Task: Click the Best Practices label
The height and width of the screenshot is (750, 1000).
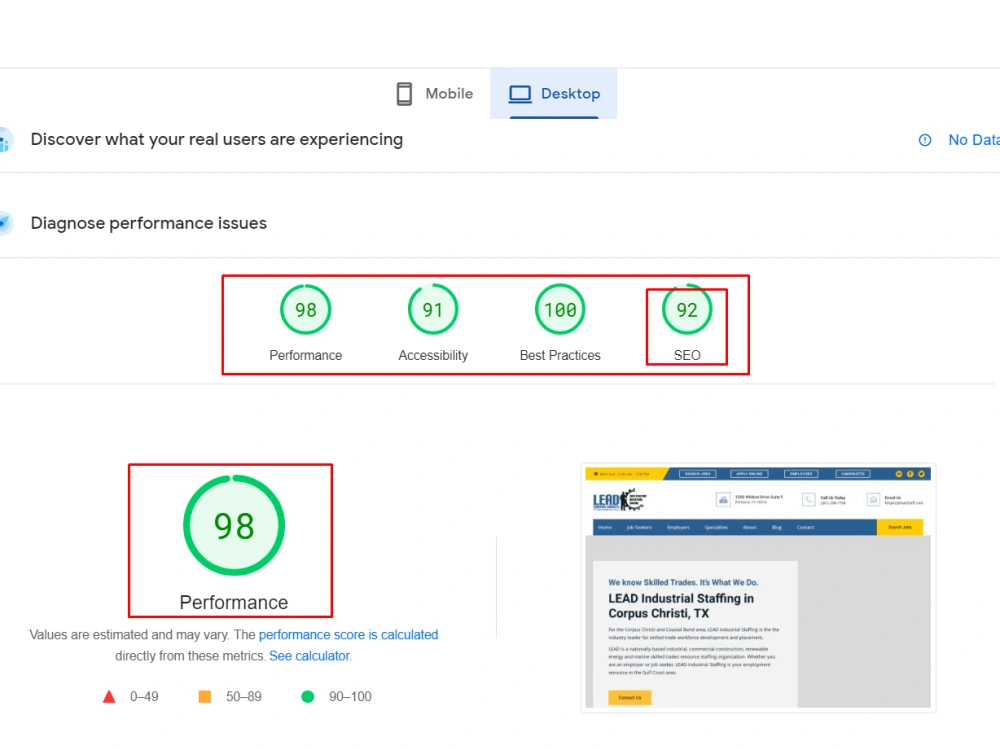Action: pos(560,355)
